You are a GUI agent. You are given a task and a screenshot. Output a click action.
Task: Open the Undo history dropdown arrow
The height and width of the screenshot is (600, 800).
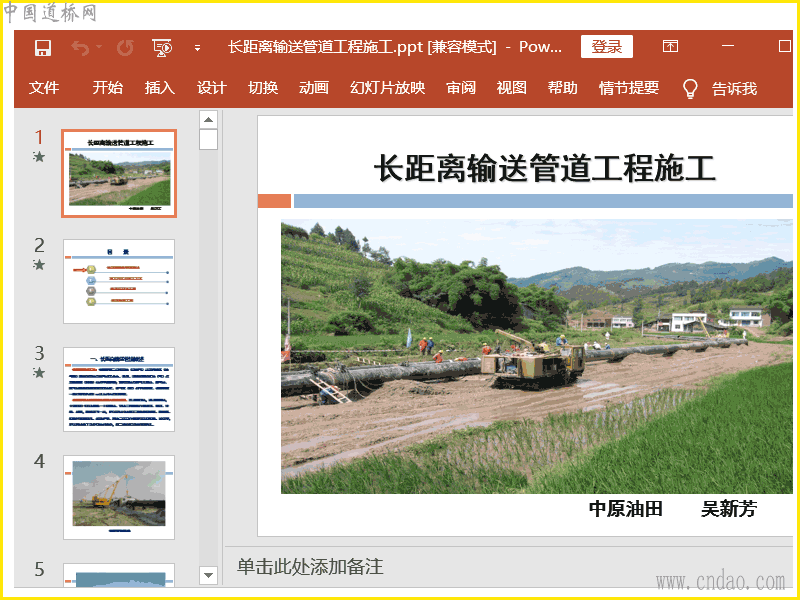pos(98,47)
